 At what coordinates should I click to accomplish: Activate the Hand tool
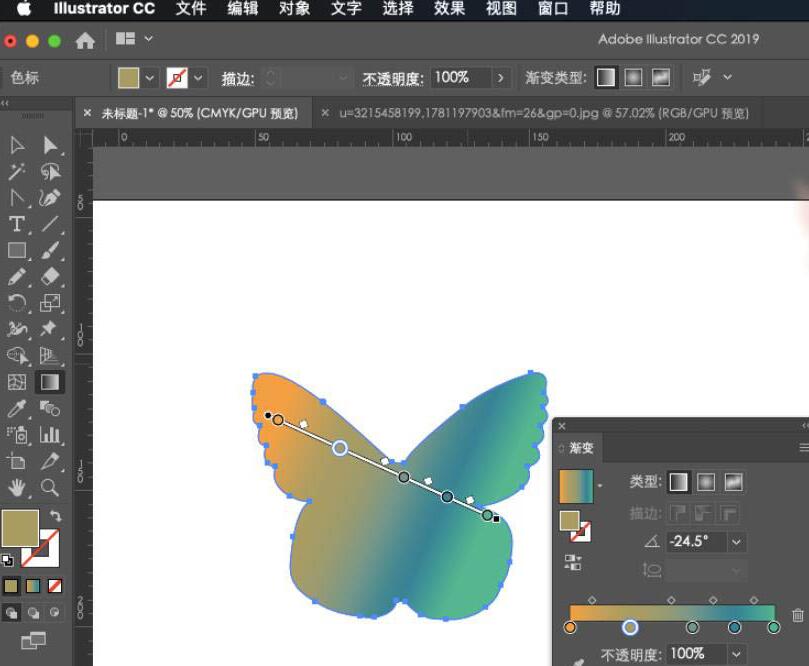click(x=16, y=490)
